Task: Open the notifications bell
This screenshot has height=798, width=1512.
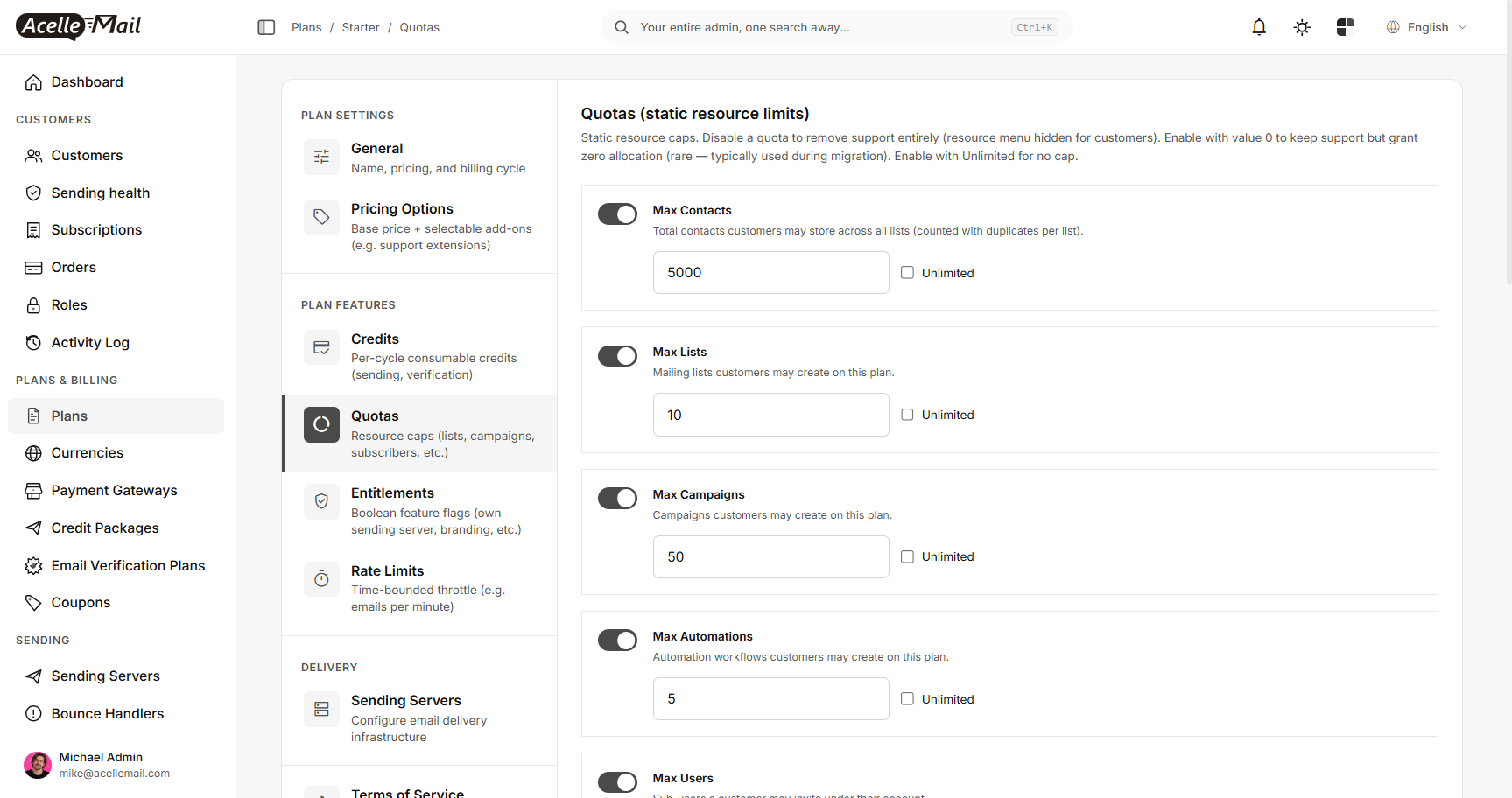Action: click(x=1259, y=27)
